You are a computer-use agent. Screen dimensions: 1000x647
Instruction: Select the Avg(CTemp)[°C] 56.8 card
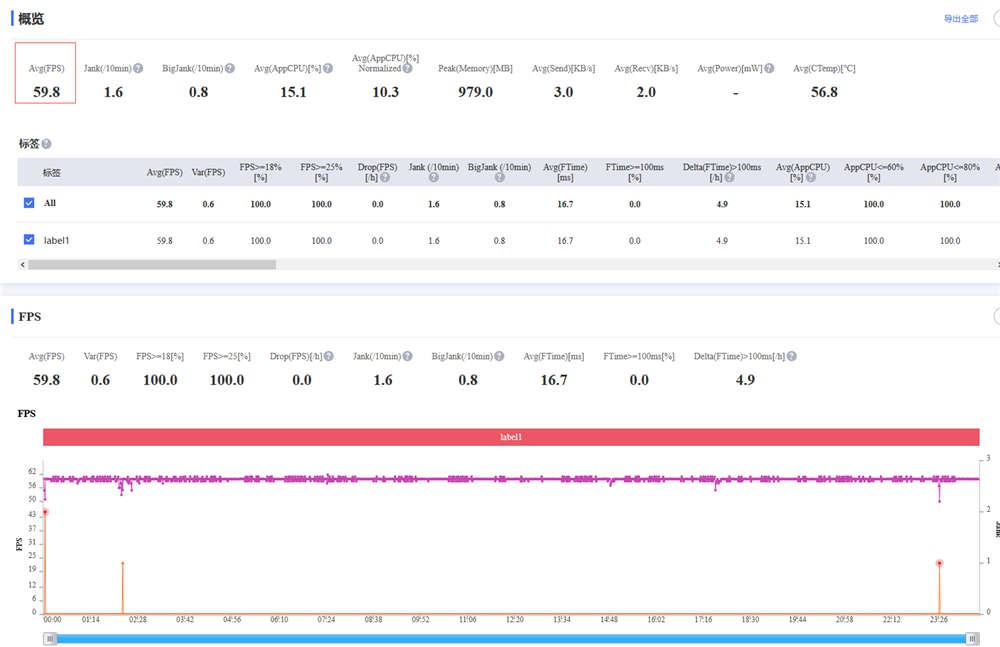tap(824, 81)
